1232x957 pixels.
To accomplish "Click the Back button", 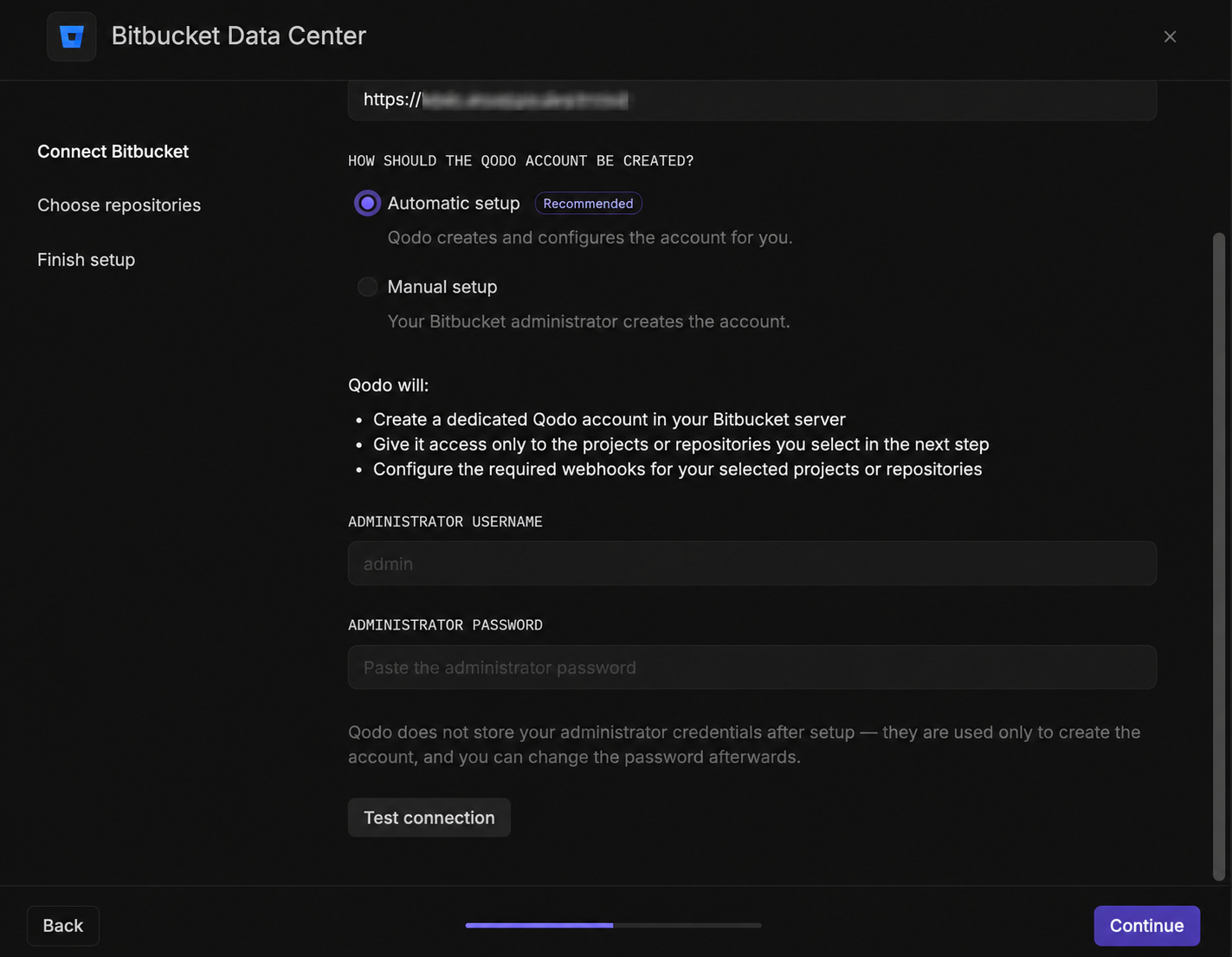I will [x=63, y=926].
